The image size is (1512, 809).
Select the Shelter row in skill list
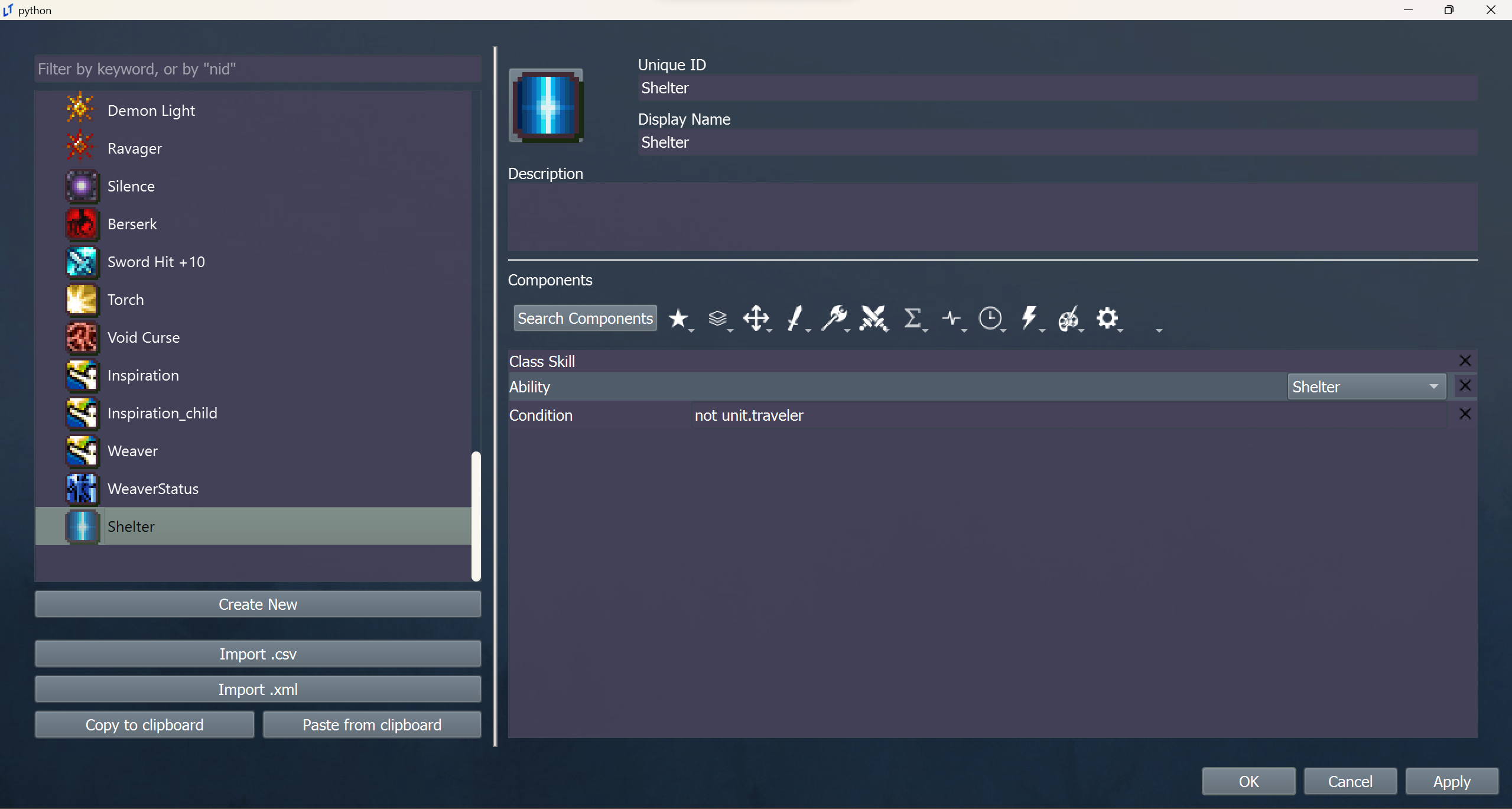(x=253, y=526)
